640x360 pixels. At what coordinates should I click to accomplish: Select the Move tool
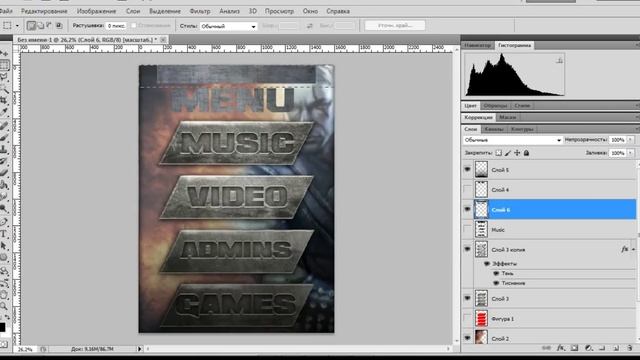(x=4, y=53)
